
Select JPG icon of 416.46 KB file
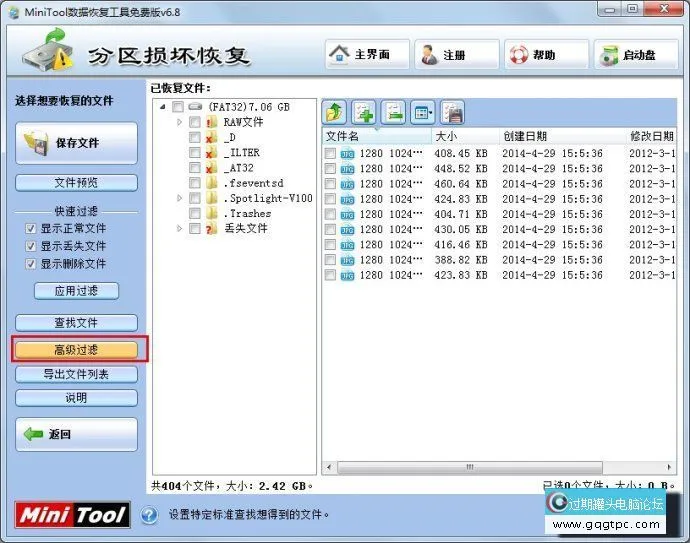click(x=347, y=245)
